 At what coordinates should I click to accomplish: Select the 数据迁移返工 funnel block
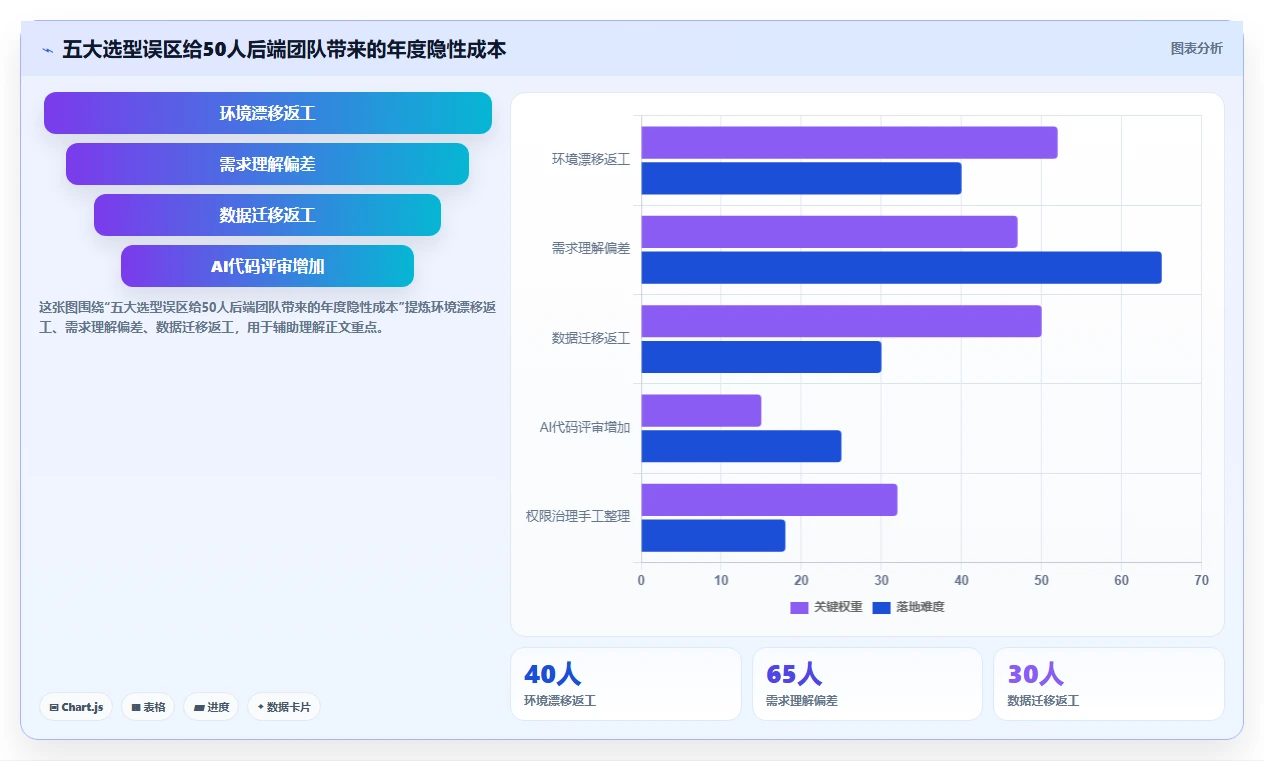[268, 215]
